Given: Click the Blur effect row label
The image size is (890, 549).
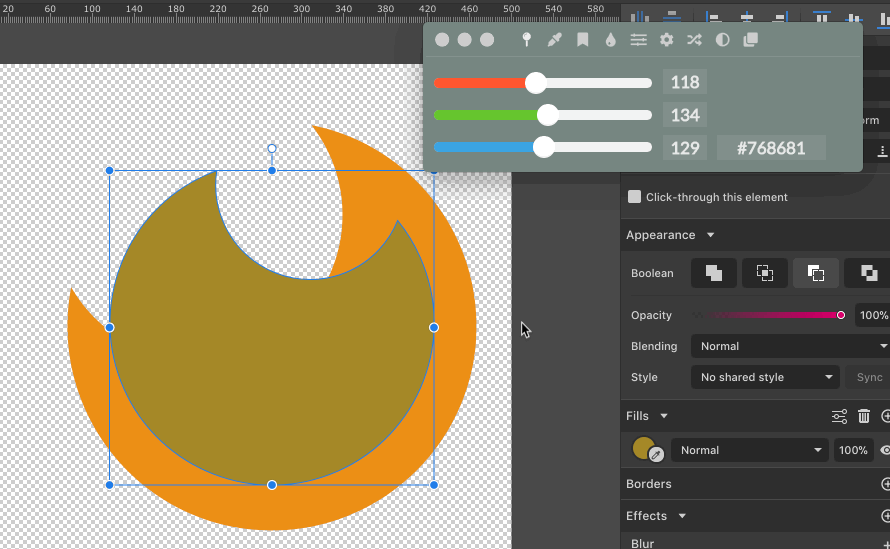Looking at the screenshot, I should pos(643,543).
